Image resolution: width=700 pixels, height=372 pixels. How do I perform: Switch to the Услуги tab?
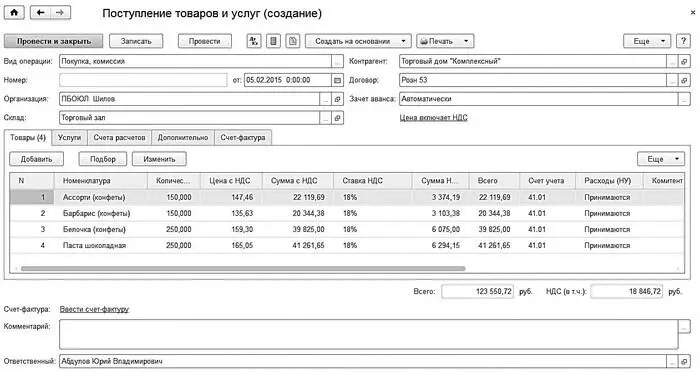click(x=70, y=138)
